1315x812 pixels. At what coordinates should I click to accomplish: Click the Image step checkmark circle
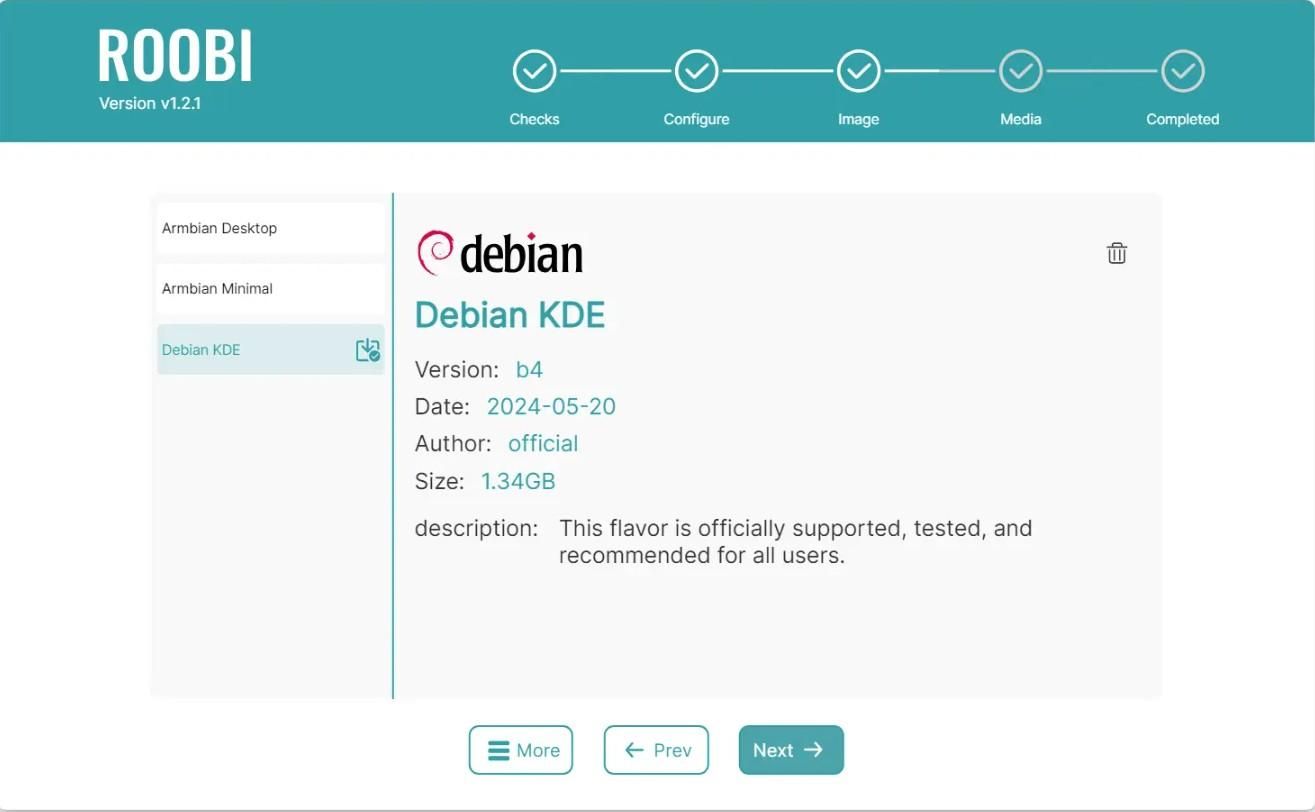858,71
